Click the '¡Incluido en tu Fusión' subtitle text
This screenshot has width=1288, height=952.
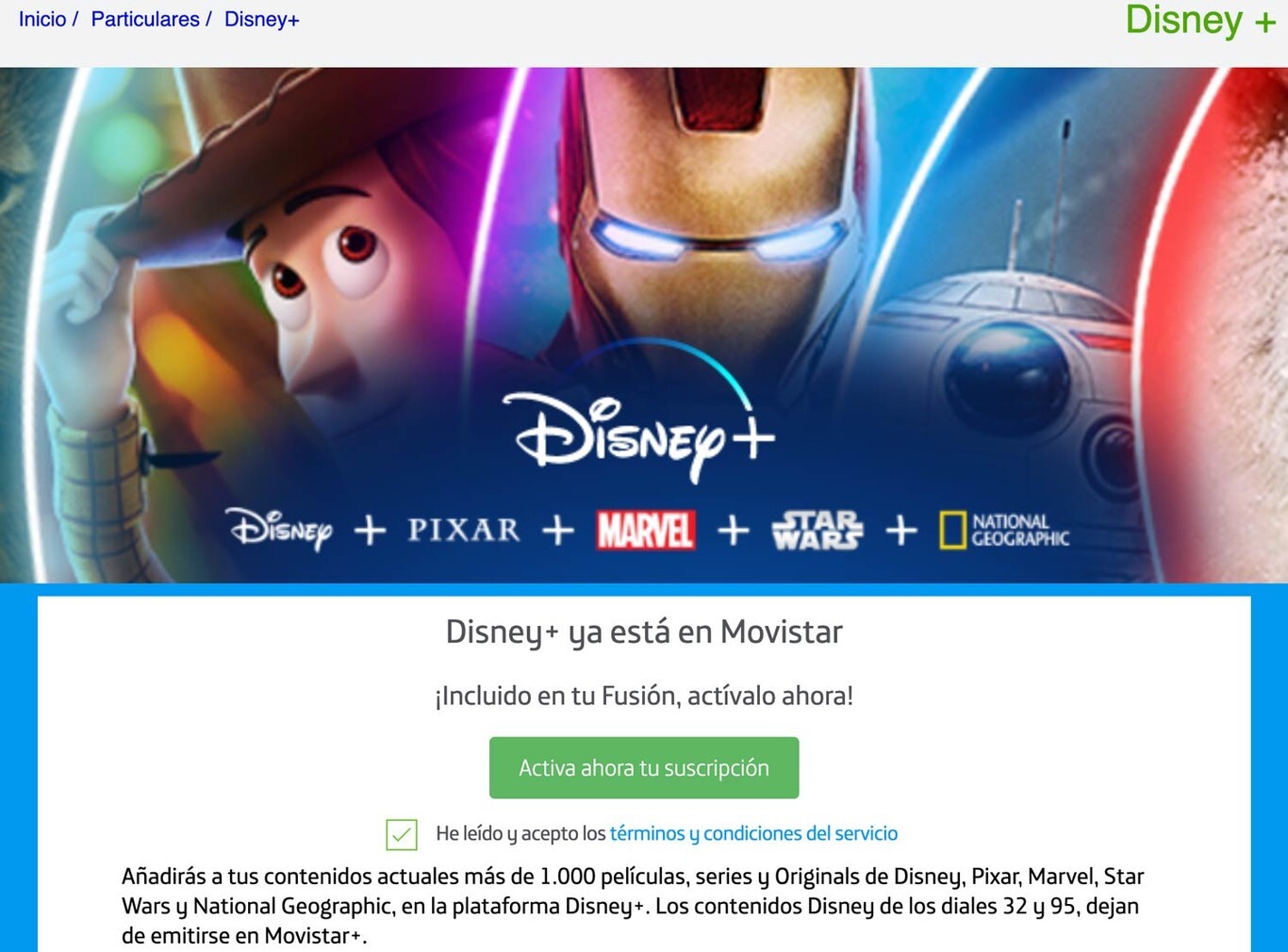point(644,696)
